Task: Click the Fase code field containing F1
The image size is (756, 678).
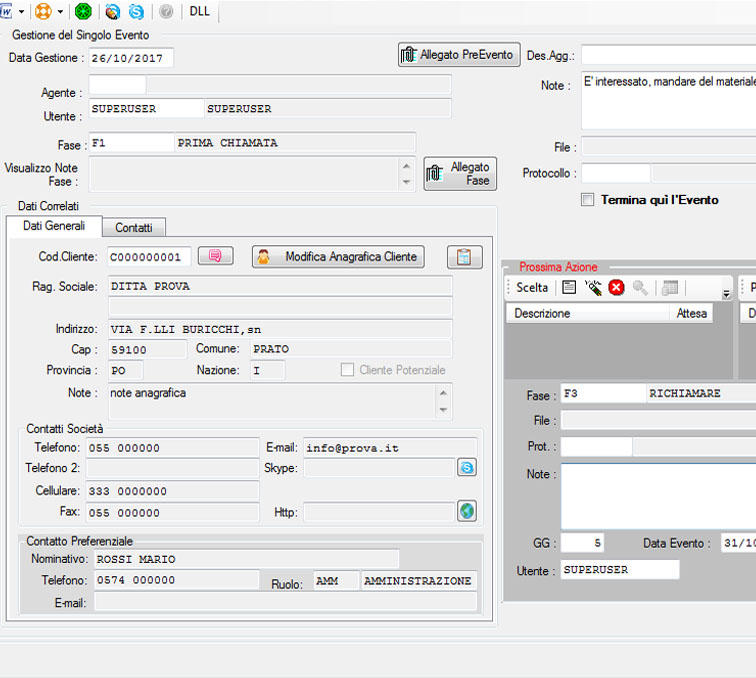Action: pos(131,143)
